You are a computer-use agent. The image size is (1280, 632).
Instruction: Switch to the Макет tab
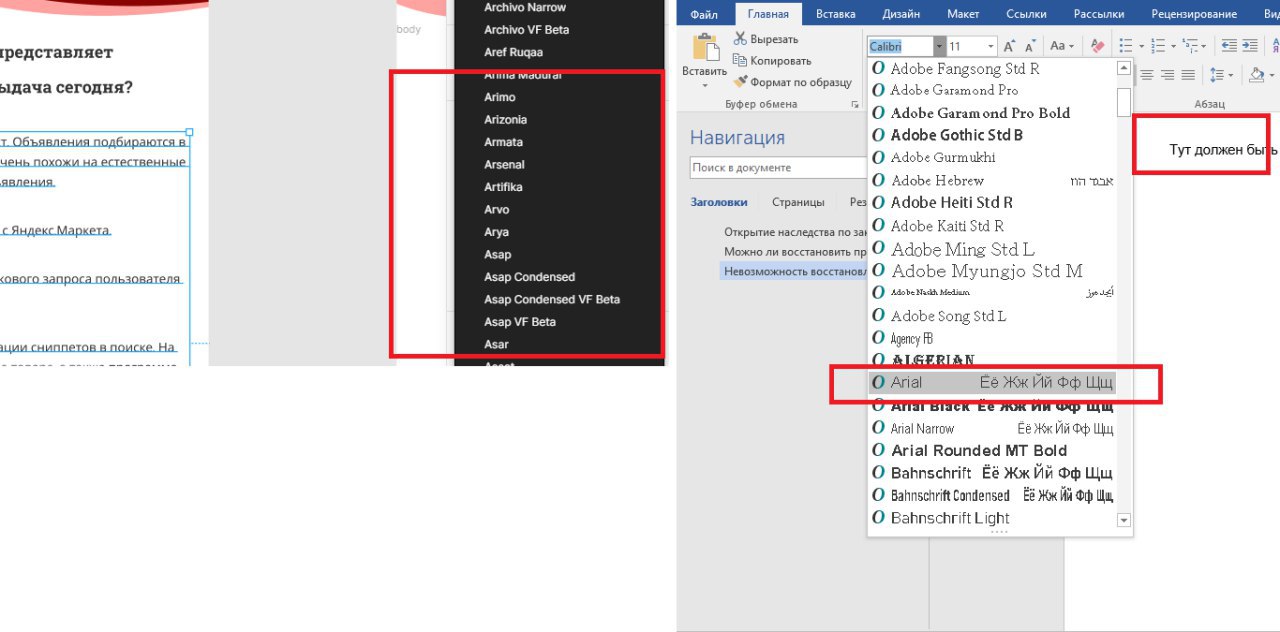click(x=963, y=14)
